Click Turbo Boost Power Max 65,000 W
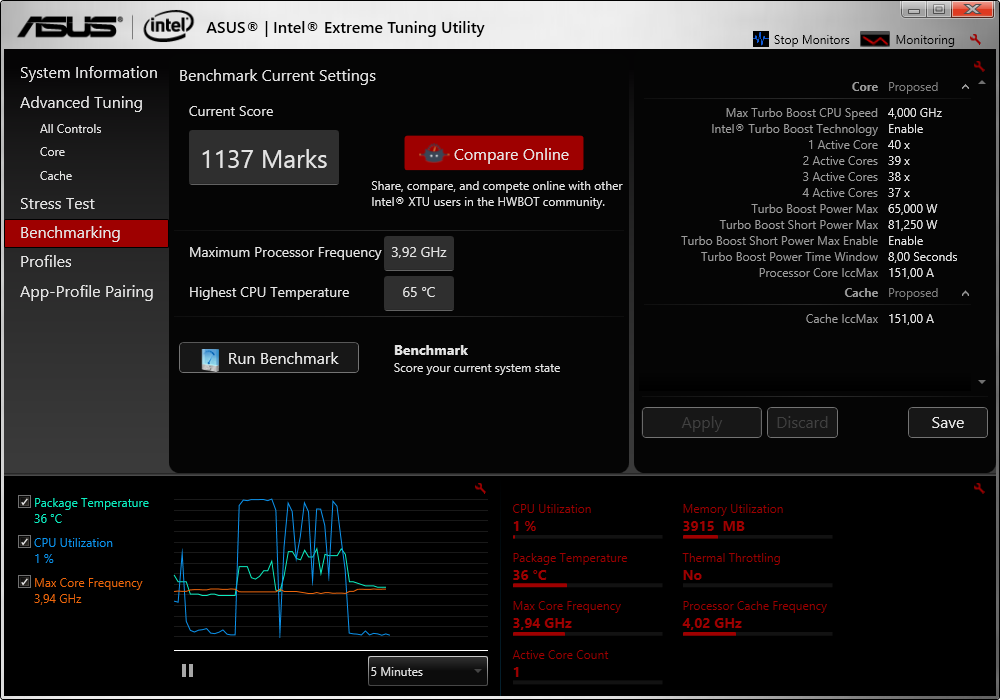 coord(912,208)
